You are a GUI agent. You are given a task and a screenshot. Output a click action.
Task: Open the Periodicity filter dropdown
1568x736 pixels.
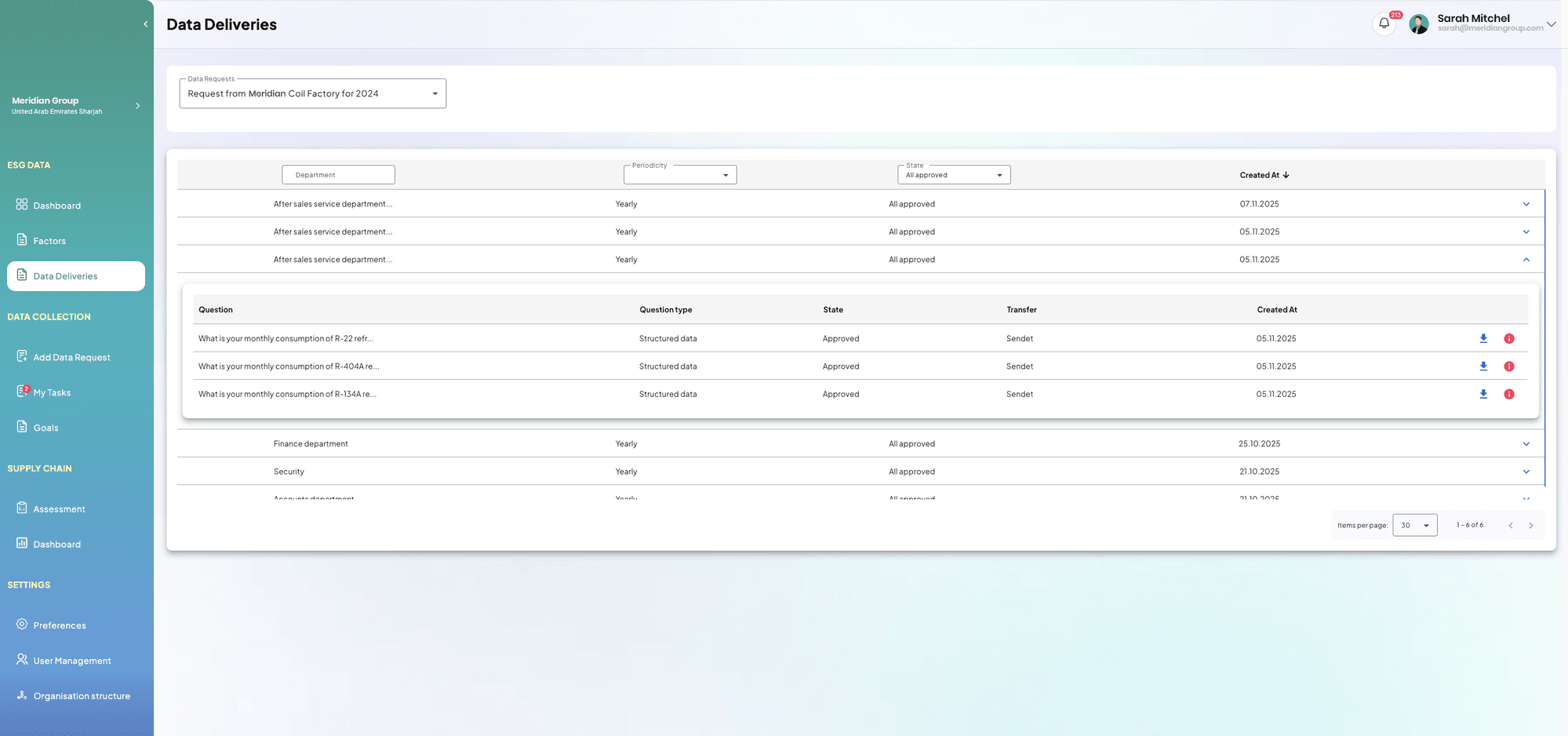[680, 175]
